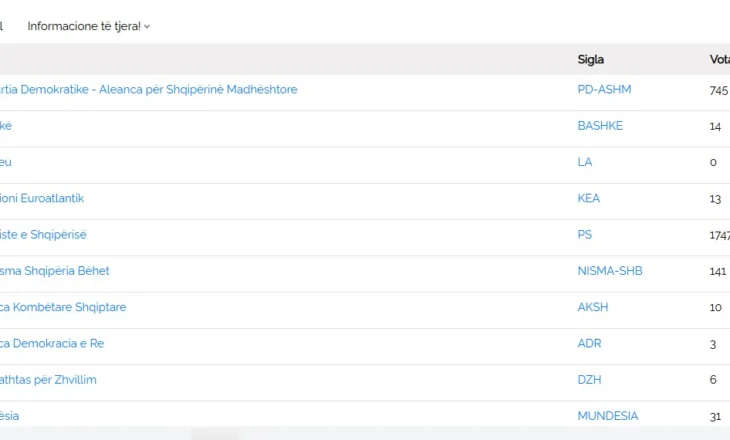Click the Sigla column header

[591, 60]
